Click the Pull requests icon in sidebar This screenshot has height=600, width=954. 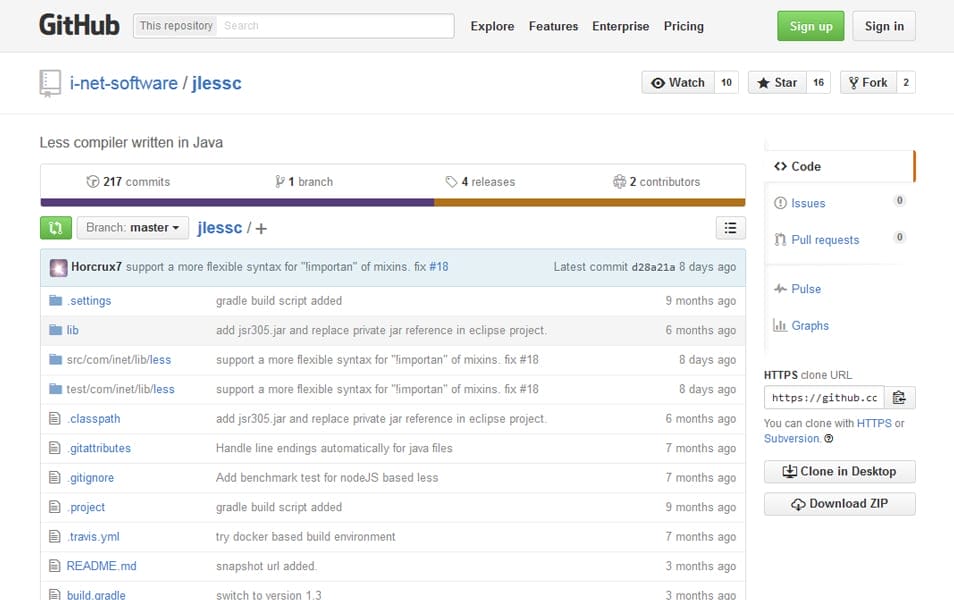click(780, 240)
